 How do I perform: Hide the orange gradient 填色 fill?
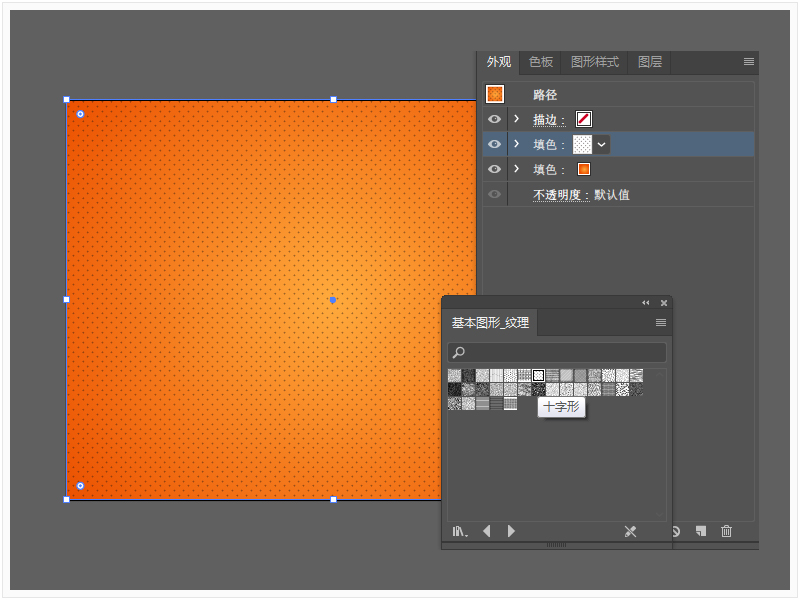[x=494, y=169]
